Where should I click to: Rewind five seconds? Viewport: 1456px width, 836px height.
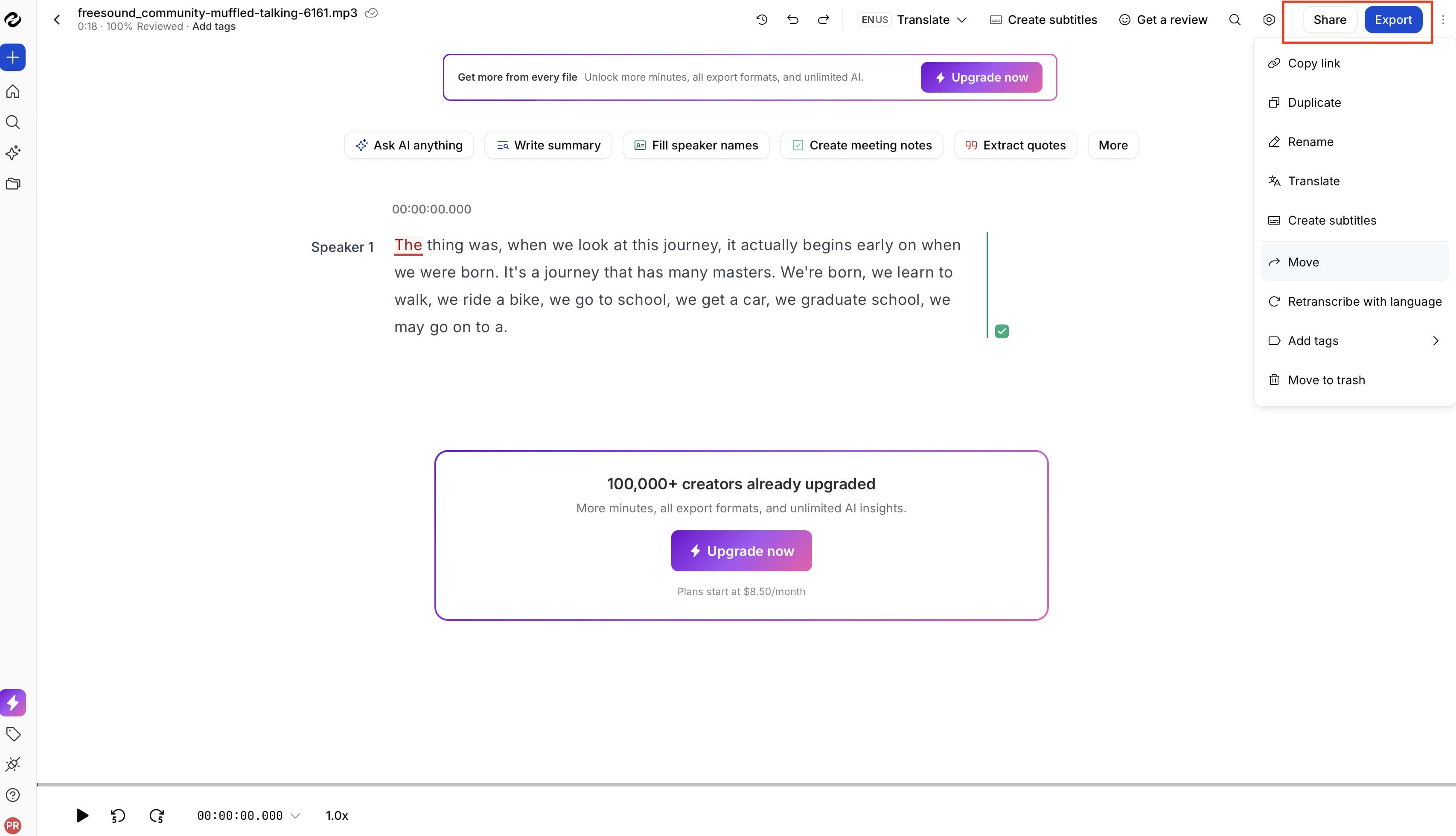(x=118, y=816)
